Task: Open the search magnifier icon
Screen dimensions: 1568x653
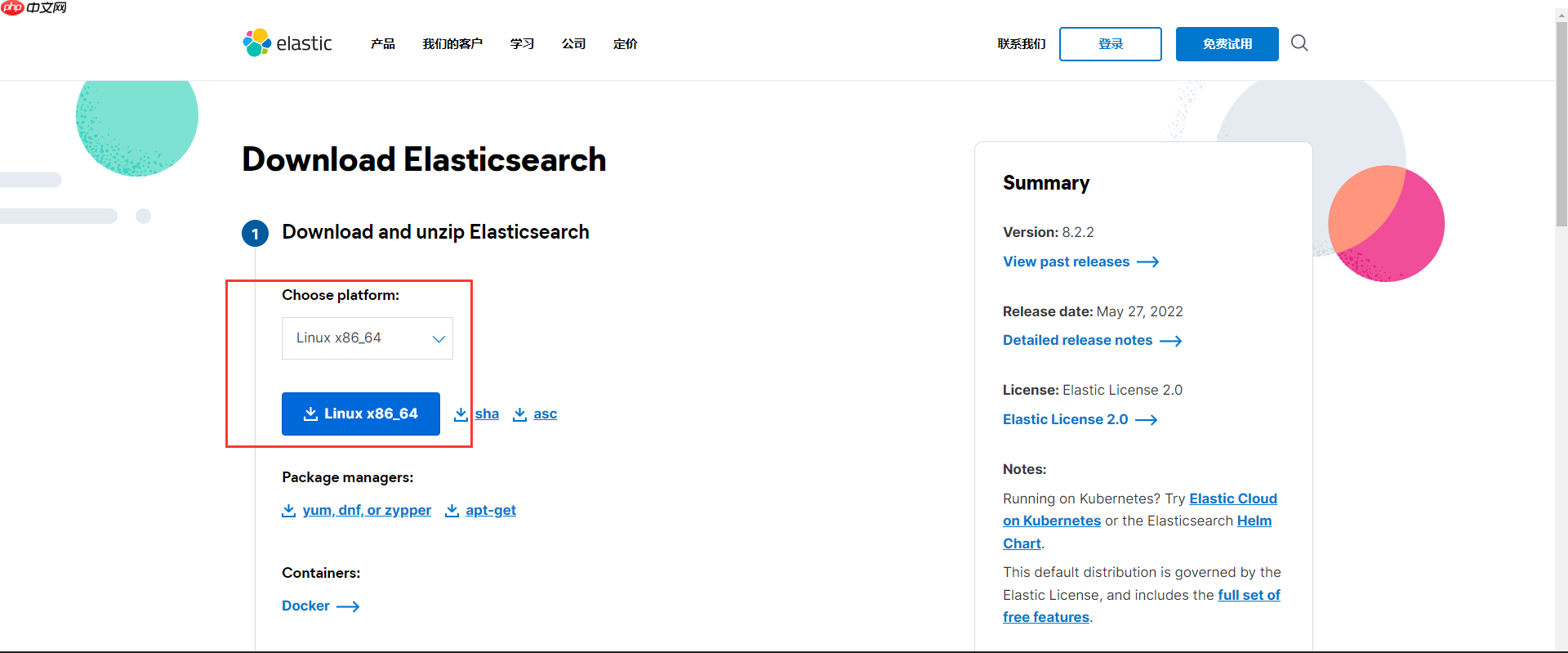Action: coord(1299,43)
